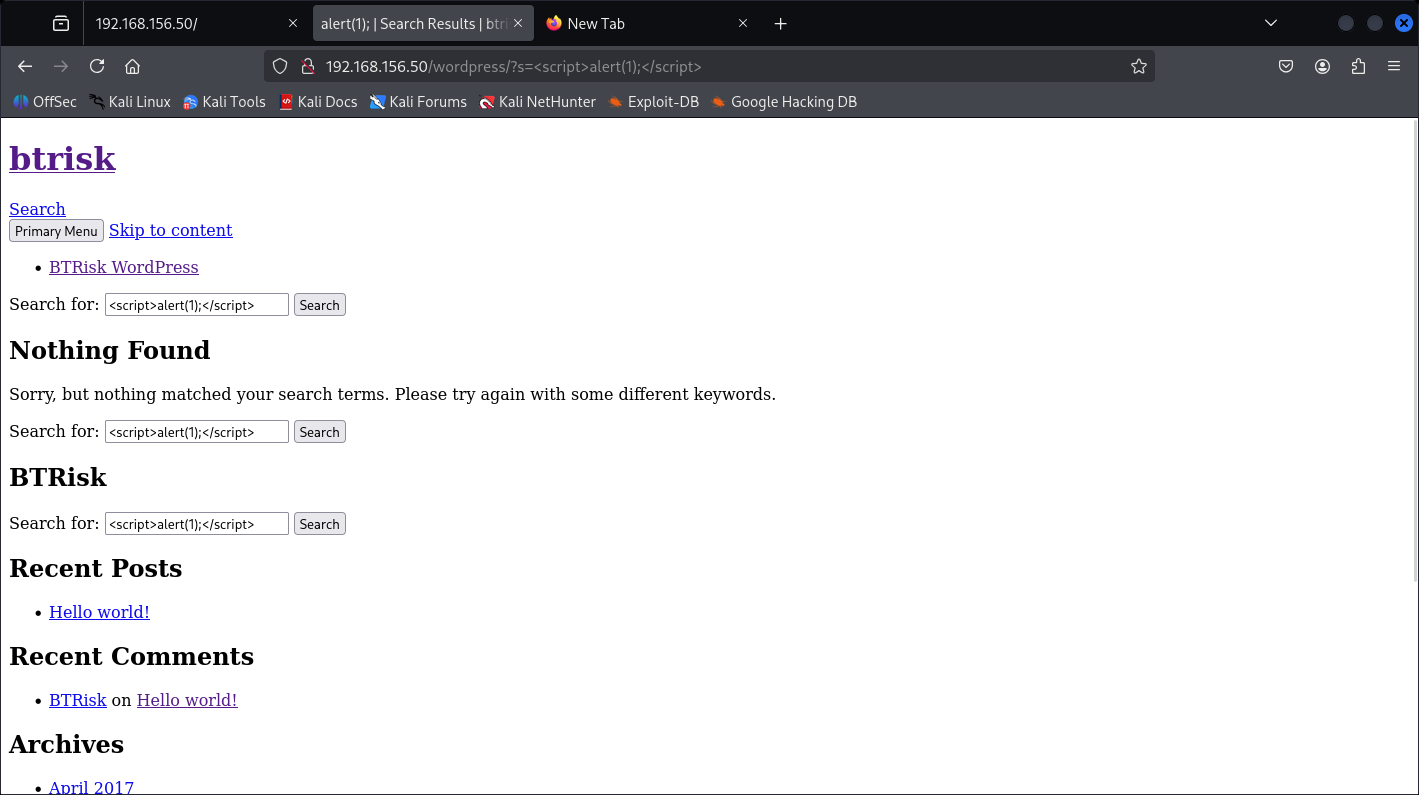1419x795 pixels.
Task: Open Hello world! link in Recent Comments
Action: 187,700
